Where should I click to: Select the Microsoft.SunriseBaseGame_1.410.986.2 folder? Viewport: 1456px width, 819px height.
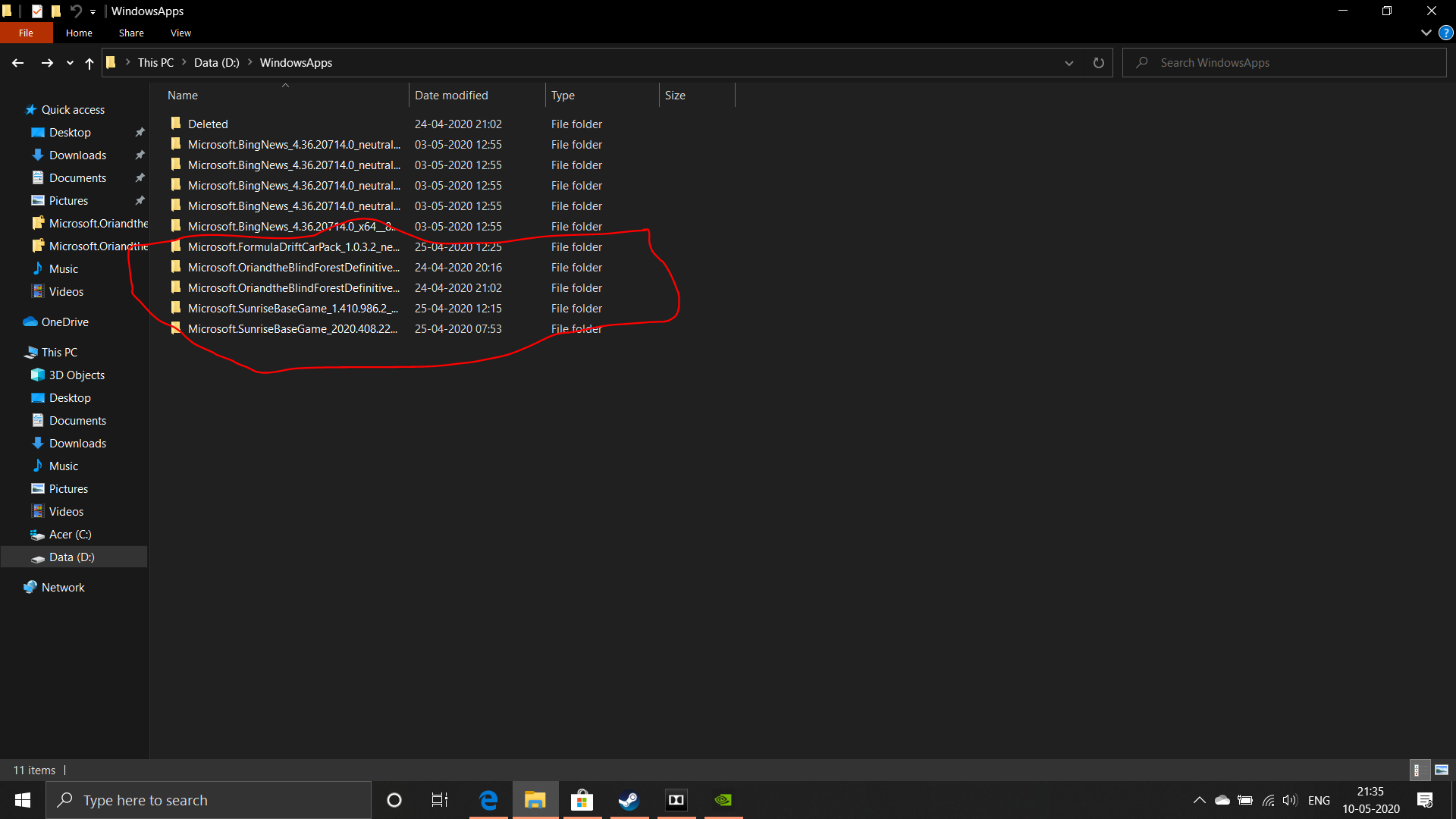(293, 308)
